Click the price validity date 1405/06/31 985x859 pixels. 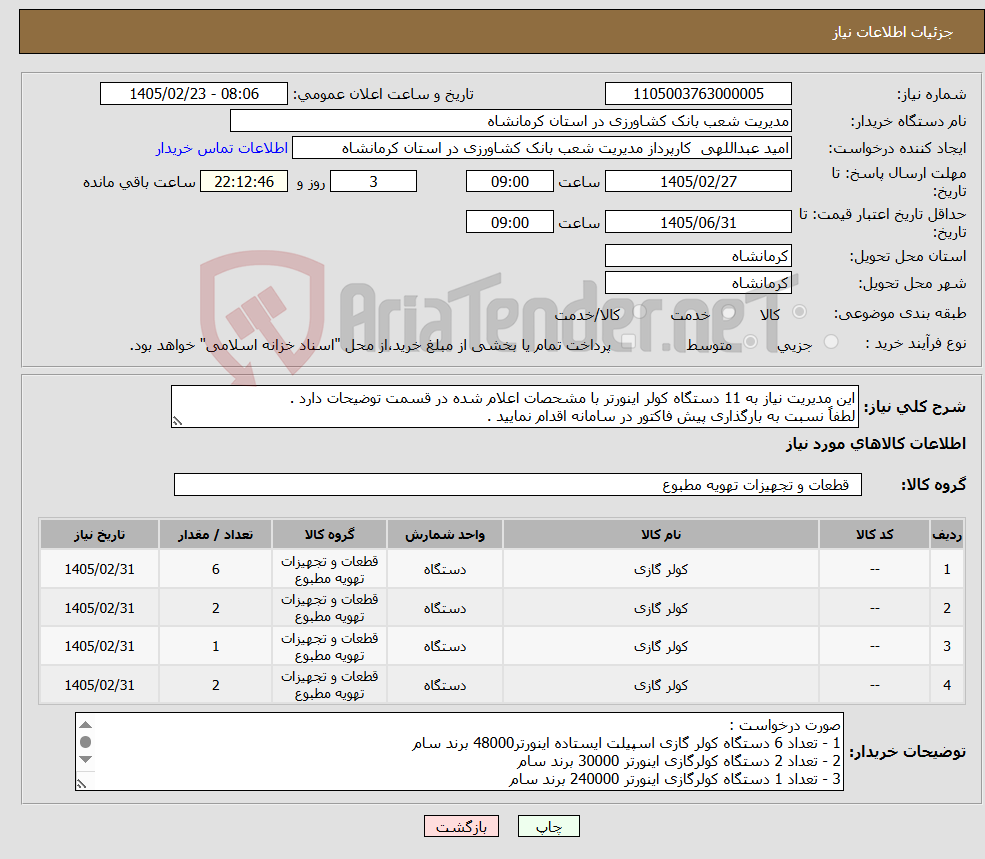(698, 222)
